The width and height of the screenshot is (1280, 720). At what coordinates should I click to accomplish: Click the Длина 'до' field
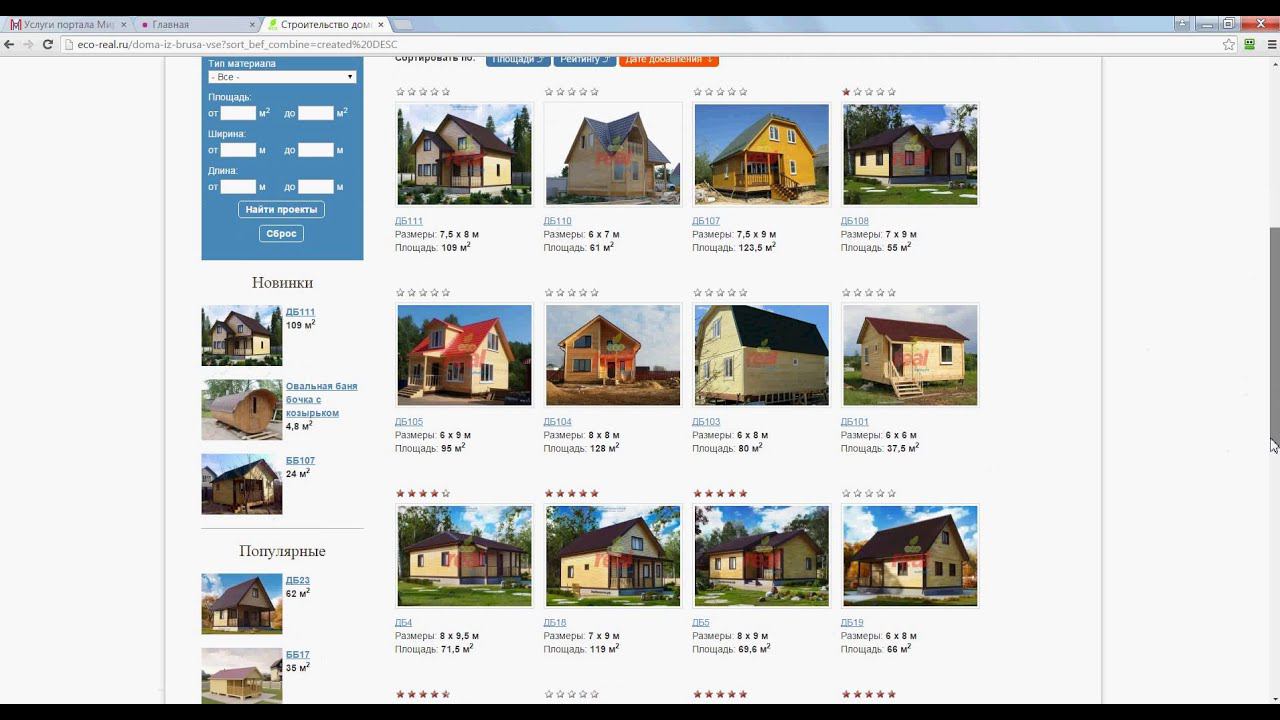316,187
